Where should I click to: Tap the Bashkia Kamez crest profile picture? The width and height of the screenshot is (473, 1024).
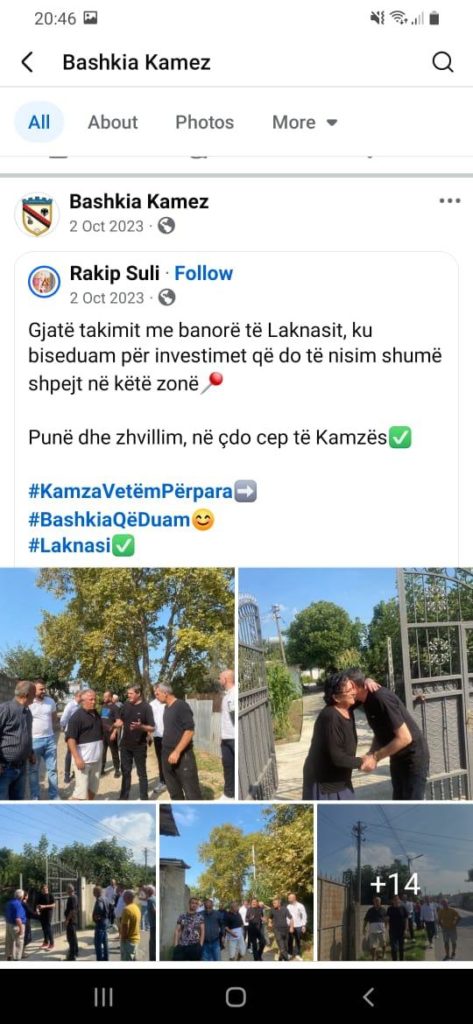pyautogui.click(x=37, y=214)
